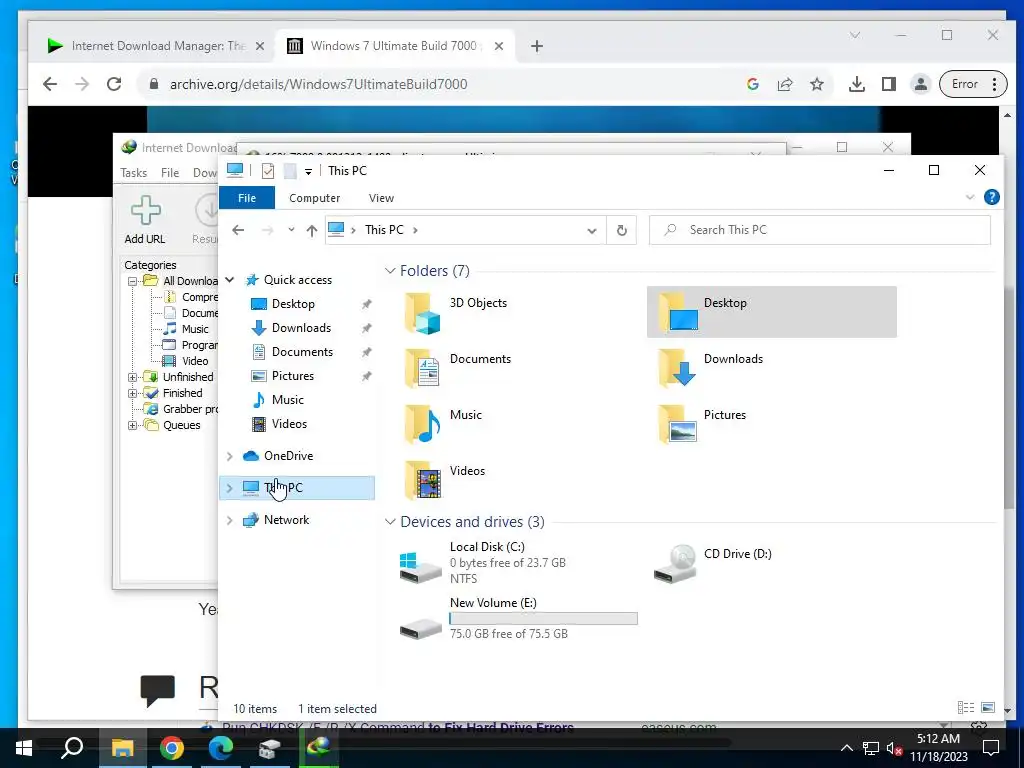The height and width of the screenshot is (768, 1024).
Task: Click the Search This PC box
Action: (820, 230)
